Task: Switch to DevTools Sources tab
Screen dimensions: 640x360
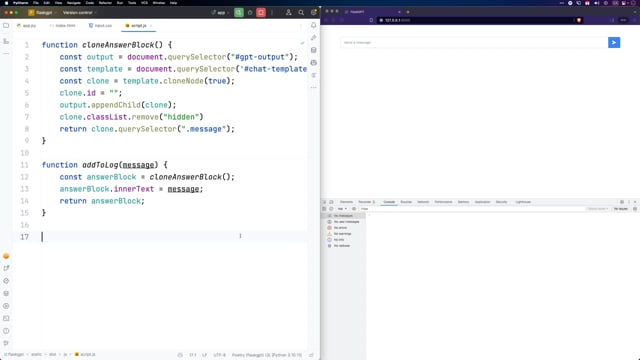Action: coord(406,202)
